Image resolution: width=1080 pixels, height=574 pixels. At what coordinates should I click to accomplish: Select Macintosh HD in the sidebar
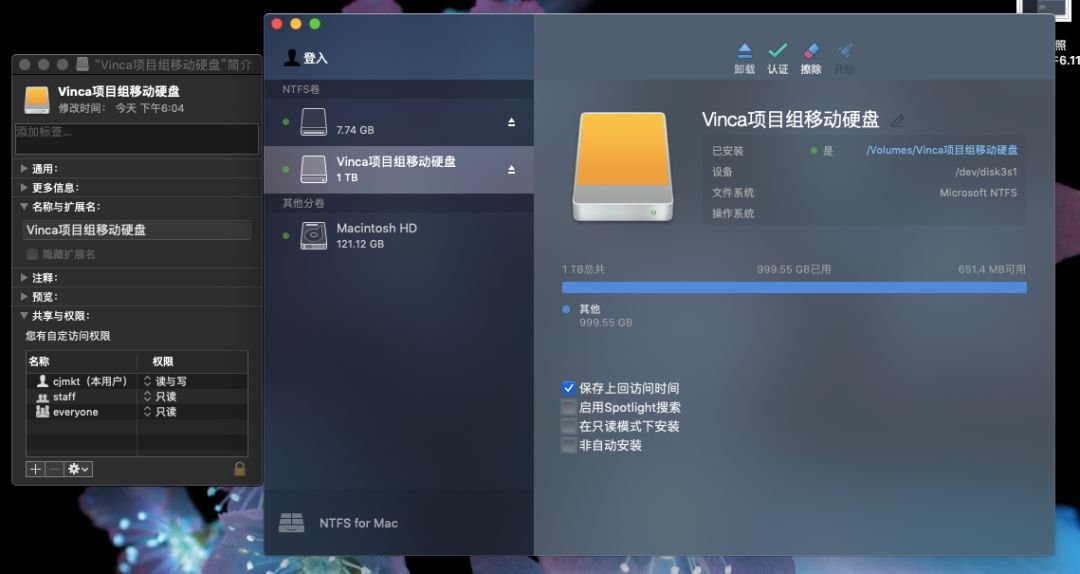399,236
